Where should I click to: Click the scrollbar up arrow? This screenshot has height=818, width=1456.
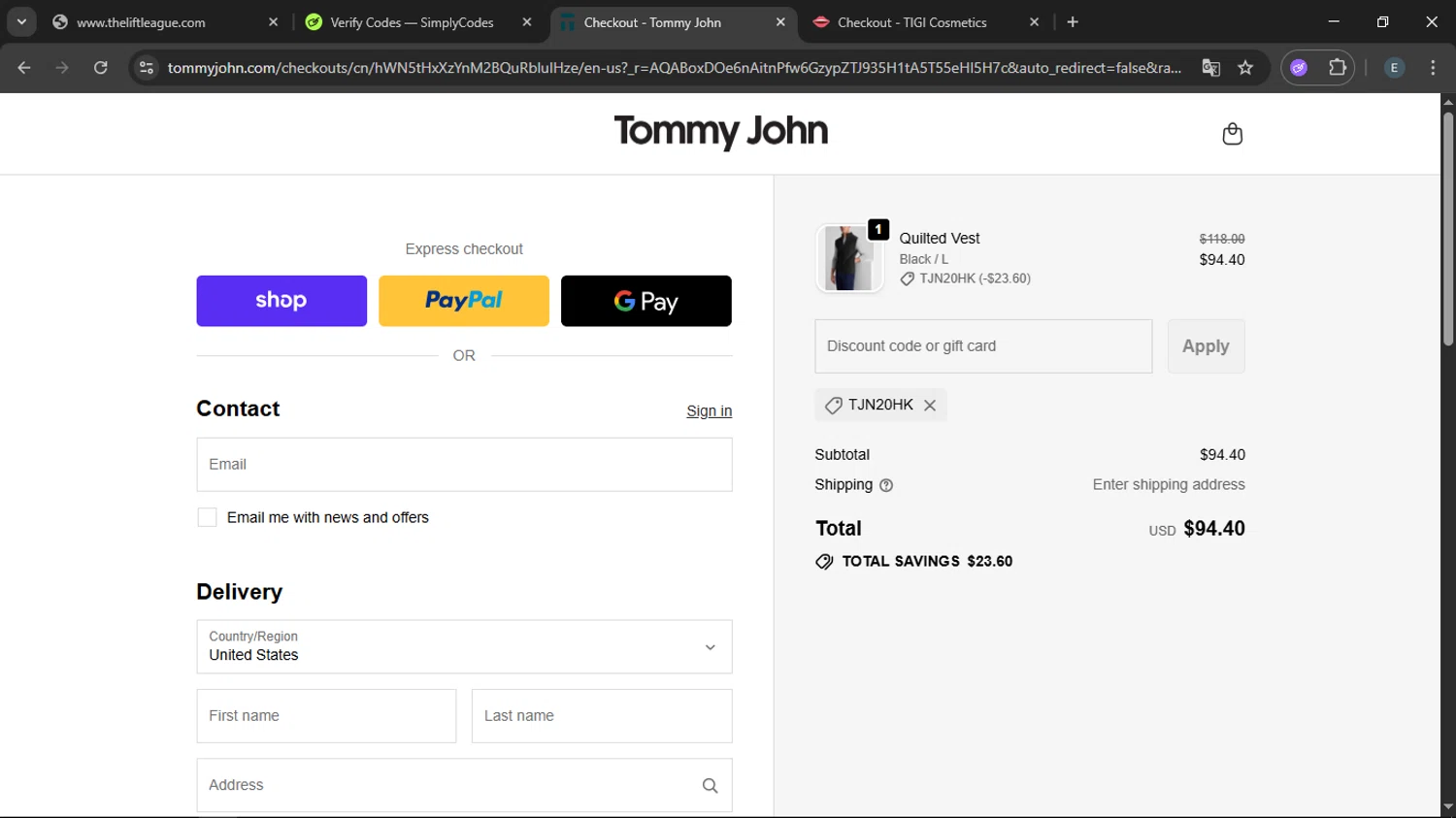[x=1448, y=102]
